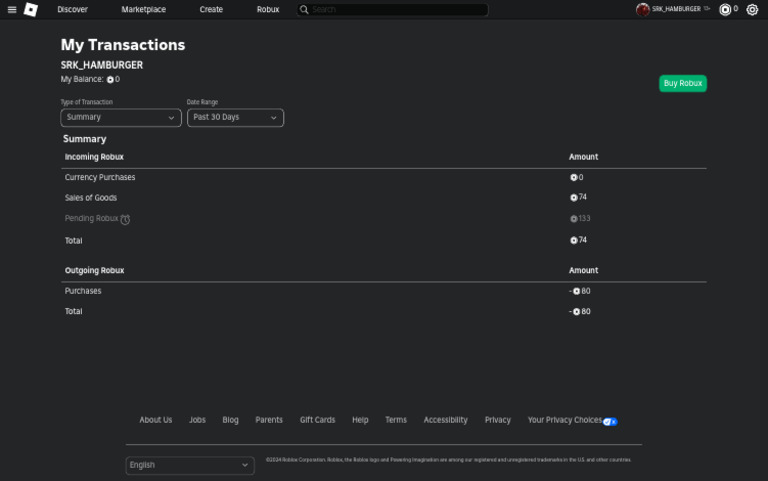768x481 pixels.
Task: Click the Incoming Robux heading
Action: [94, 157]
